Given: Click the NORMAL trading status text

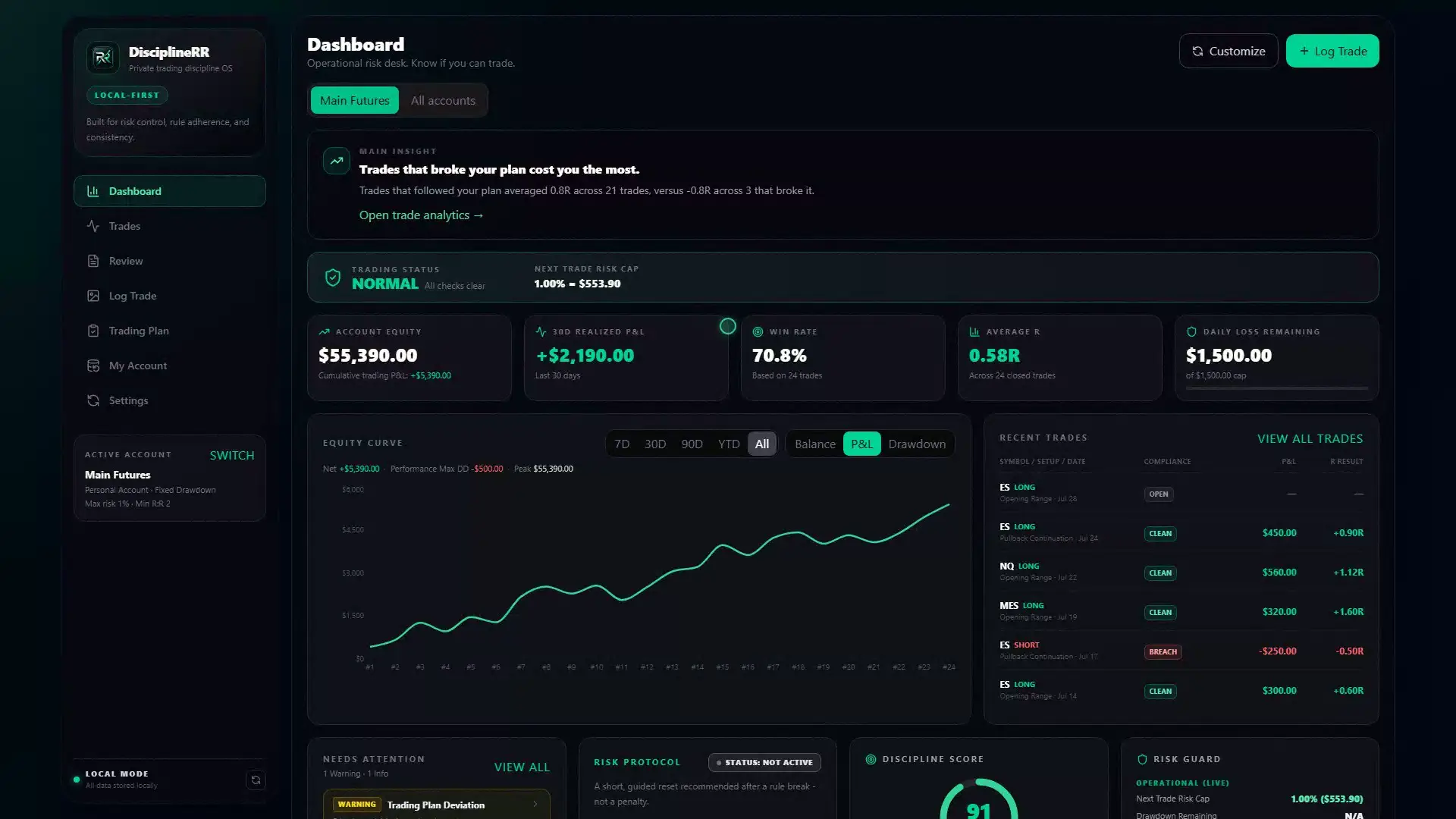Looking at the screenshot, I should (x=385, y=284).
